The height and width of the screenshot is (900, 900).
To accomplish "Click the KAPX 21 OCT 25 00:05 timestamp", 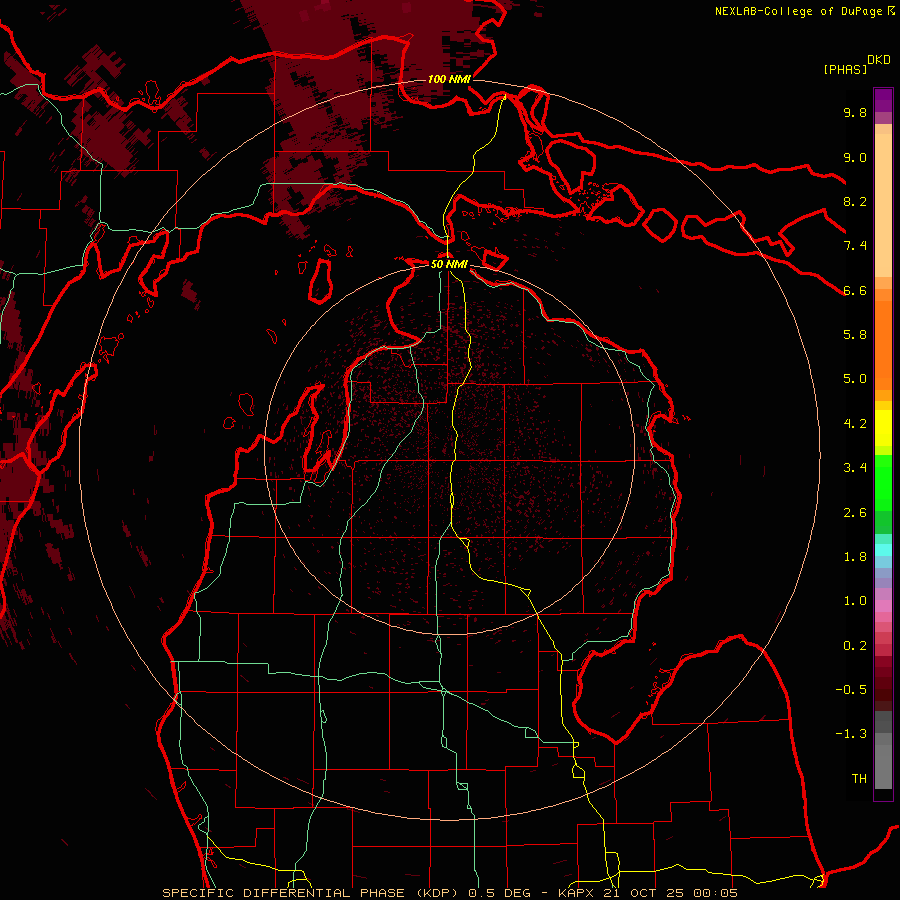I will (648, 893).
